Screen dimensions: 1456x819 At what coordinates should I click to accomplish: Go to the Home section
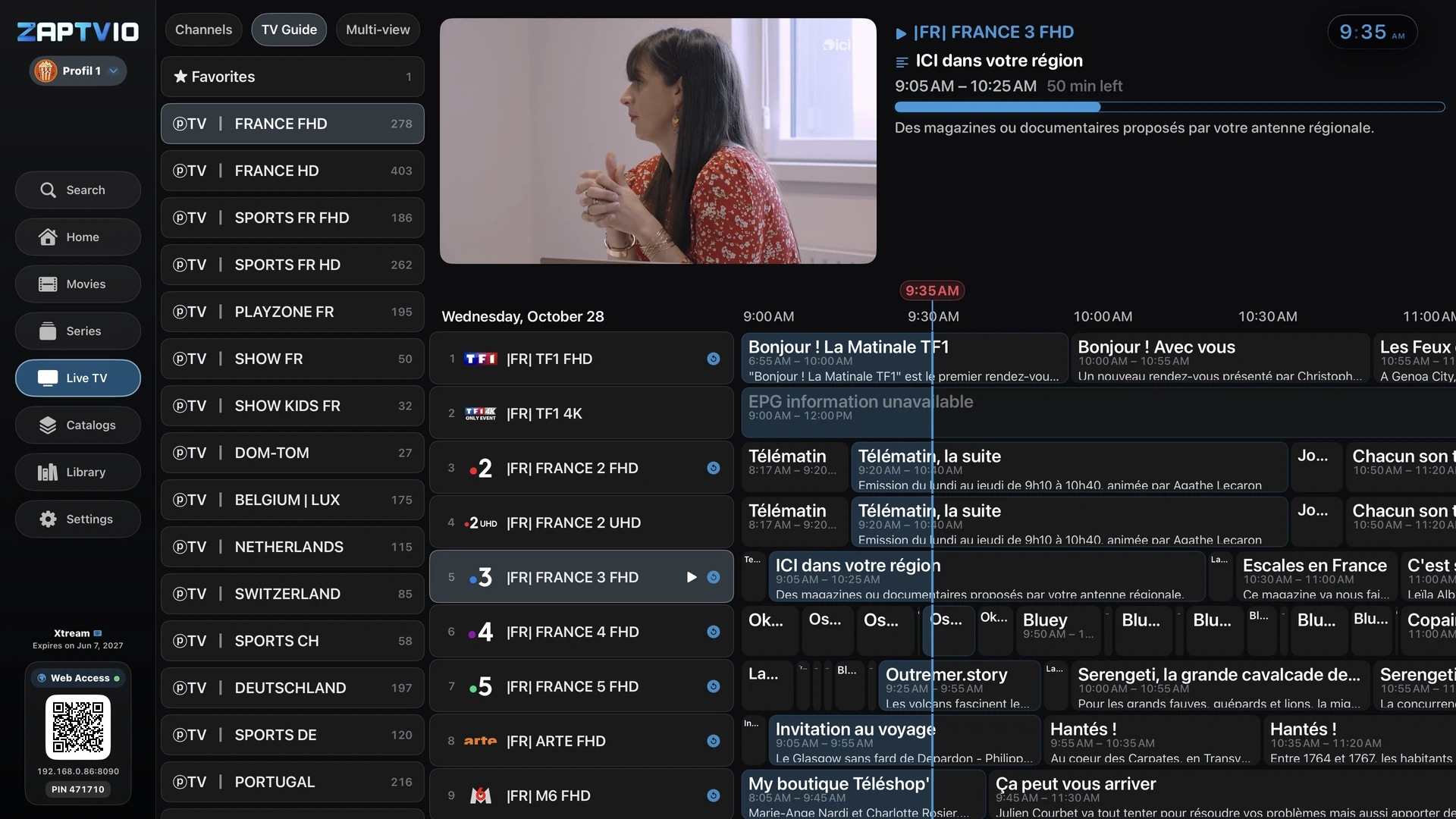[x=77, y=237]
